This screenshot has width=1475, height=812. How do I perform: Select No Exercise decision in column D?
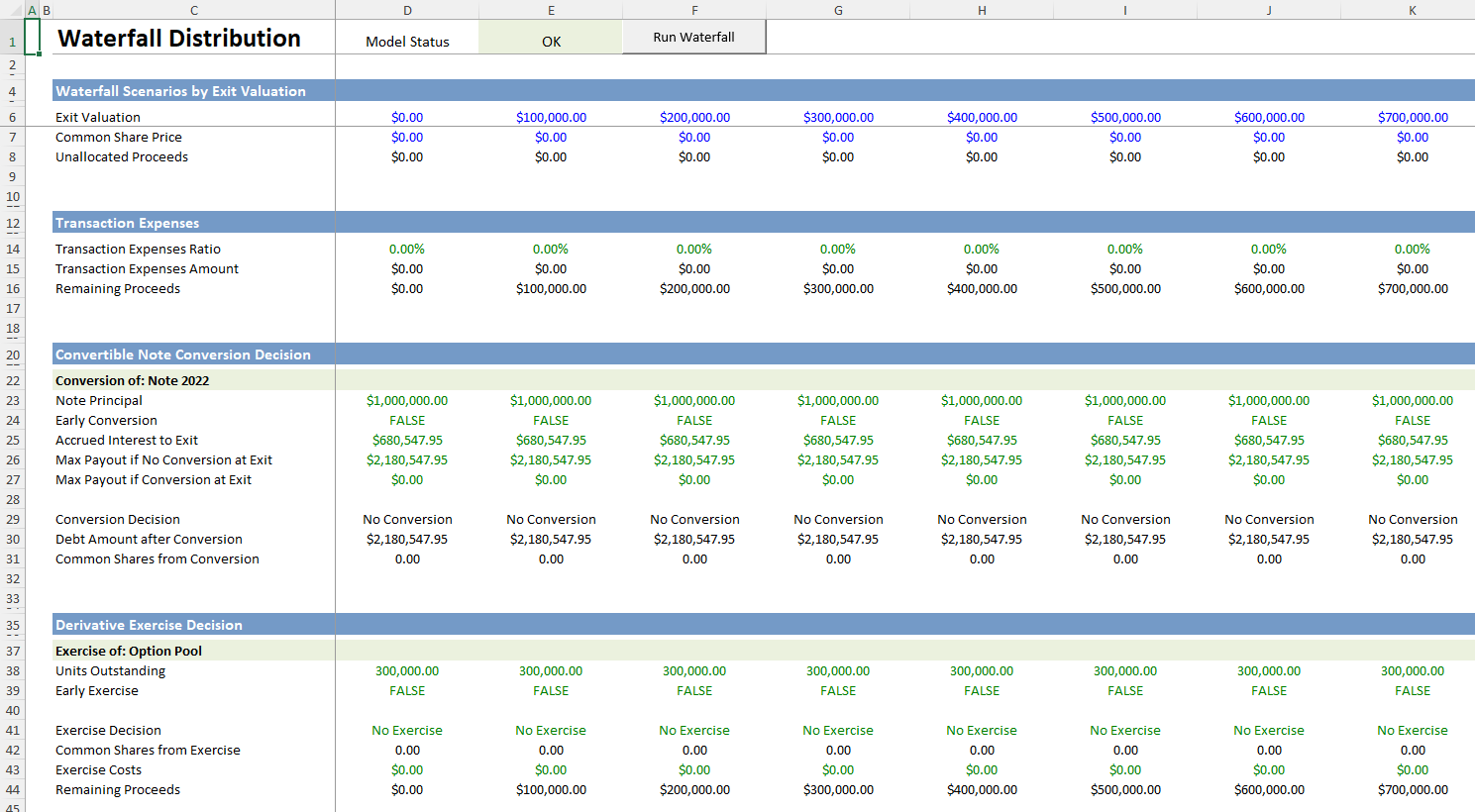click(x=407, y=730)
